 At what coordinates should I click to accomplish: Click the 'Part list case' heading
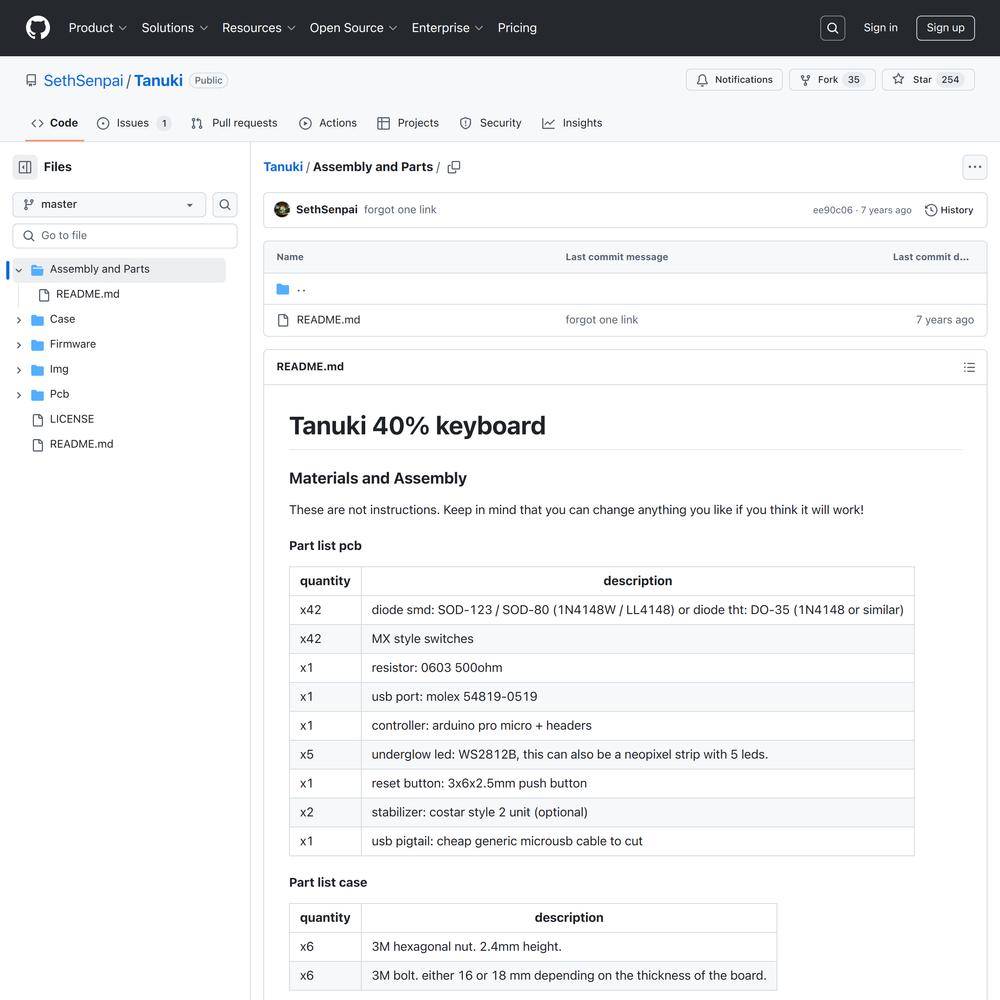pos(328,883)
